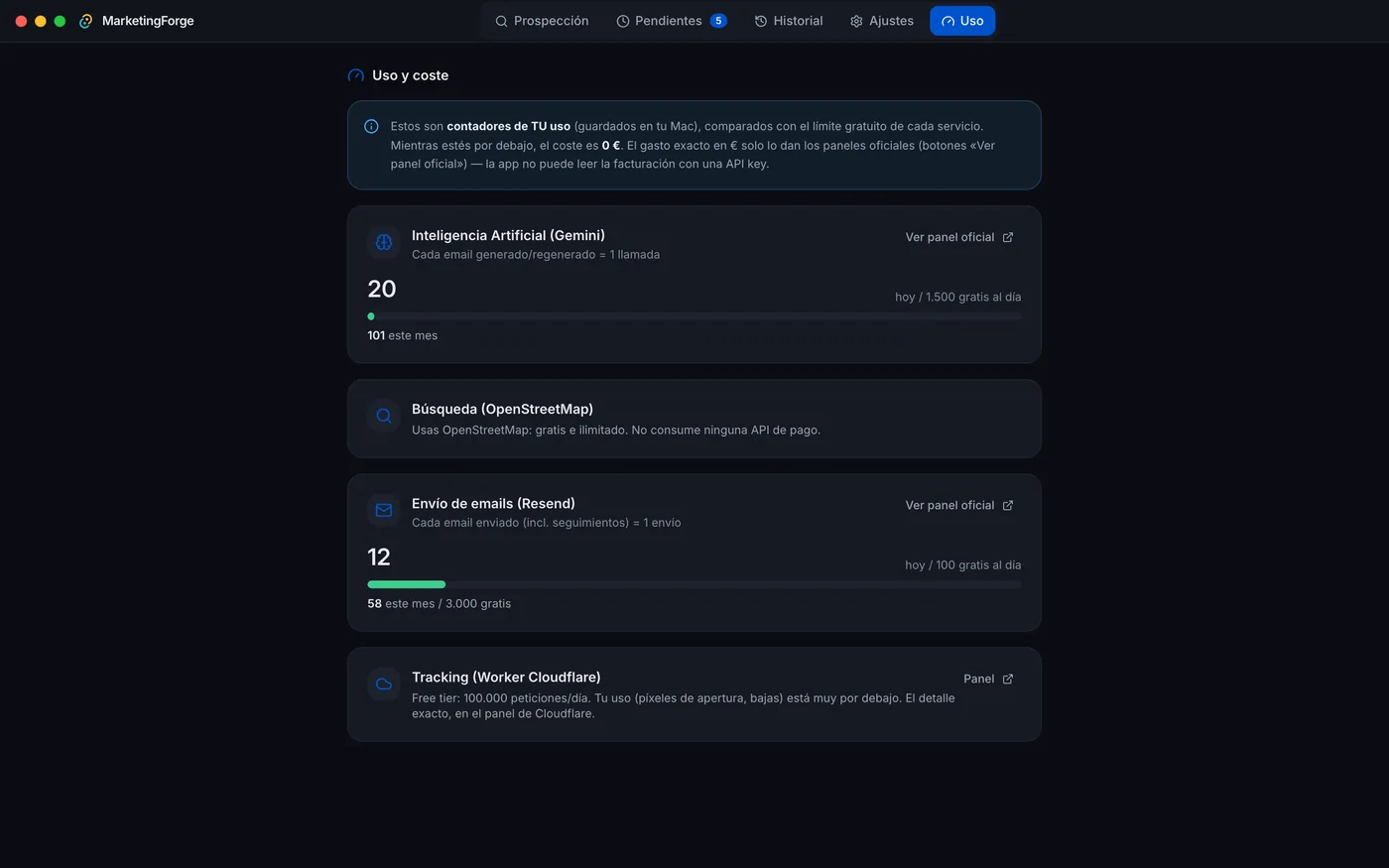Click the Resend daily emails progress bar

(694, 584)
